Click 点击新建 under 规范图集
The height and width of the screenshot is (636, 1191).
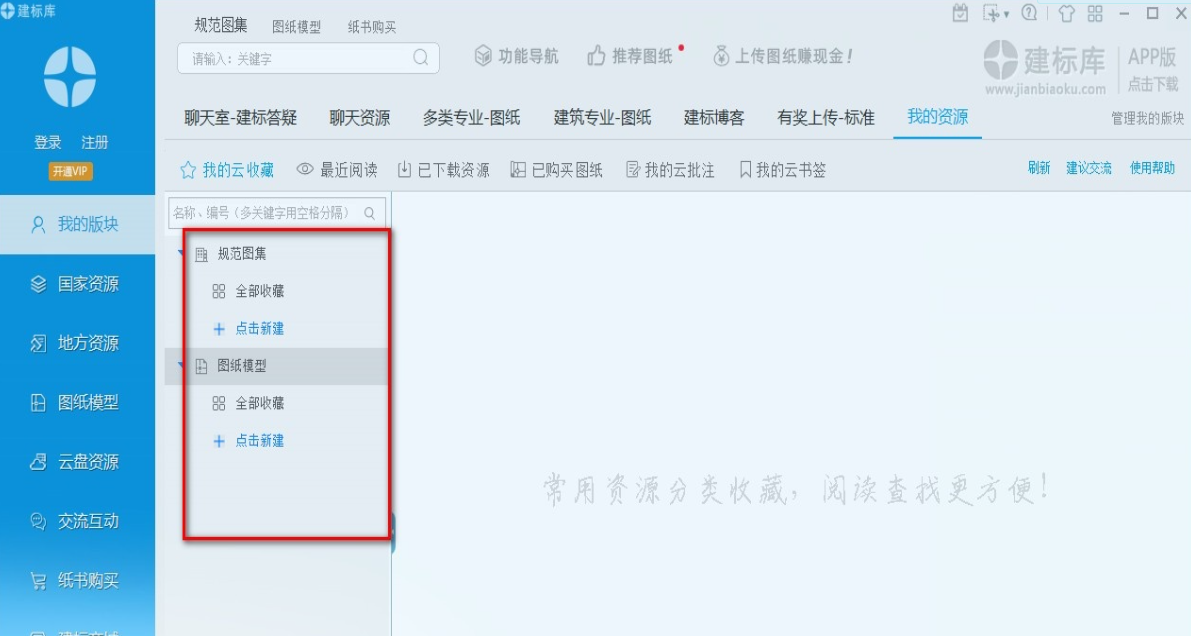[x=259, y=328]
